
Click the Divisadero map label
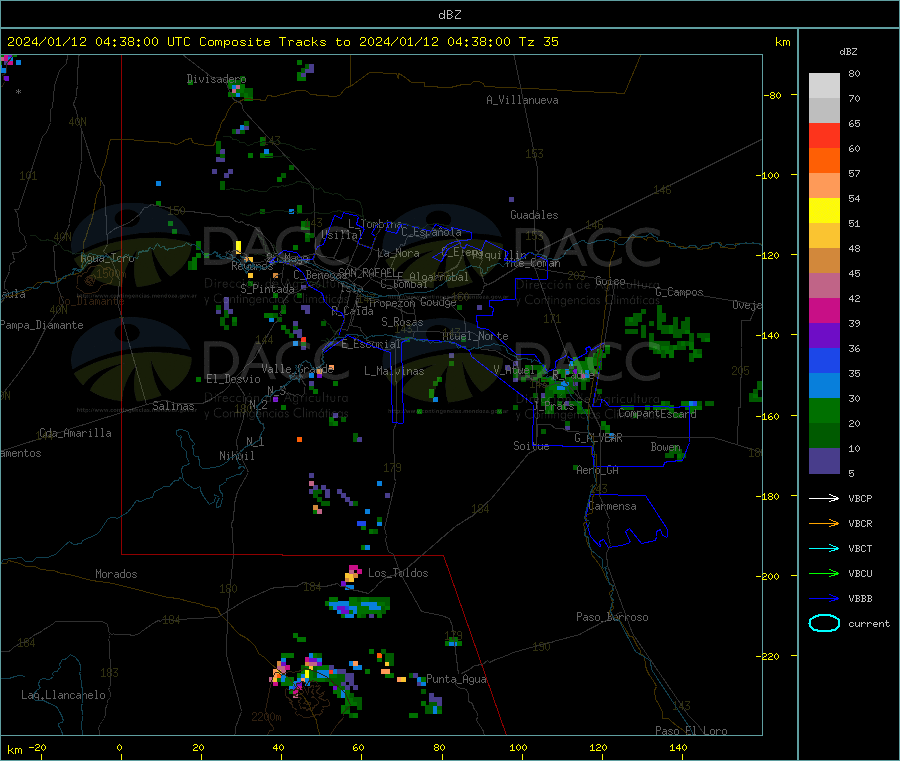[216, 79]
